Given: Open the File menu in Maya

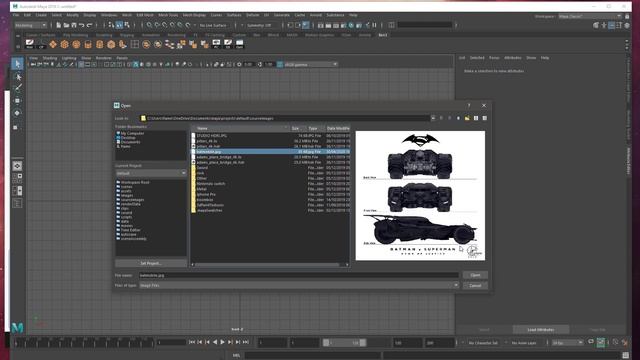Looking at the screenshot, I should pos(16,15).
